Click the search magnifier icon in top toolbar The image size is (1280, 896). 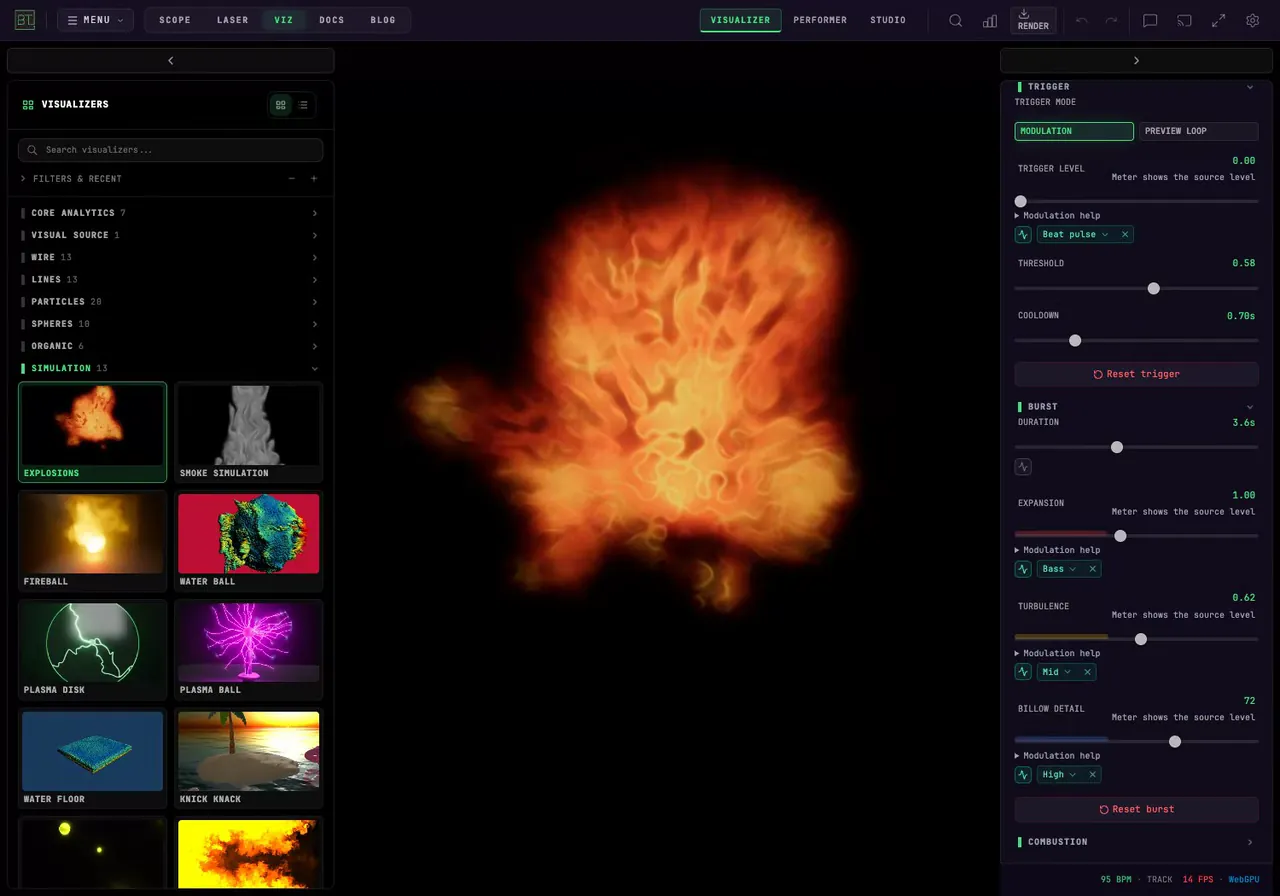coord(956,20)
